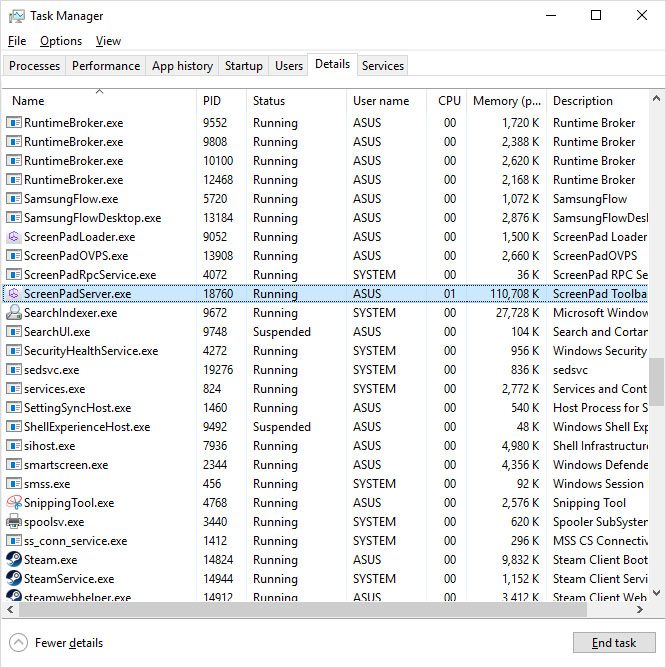Select the SearchIndexer.exe process name
The image size is (666, 668).
[70, 313]
